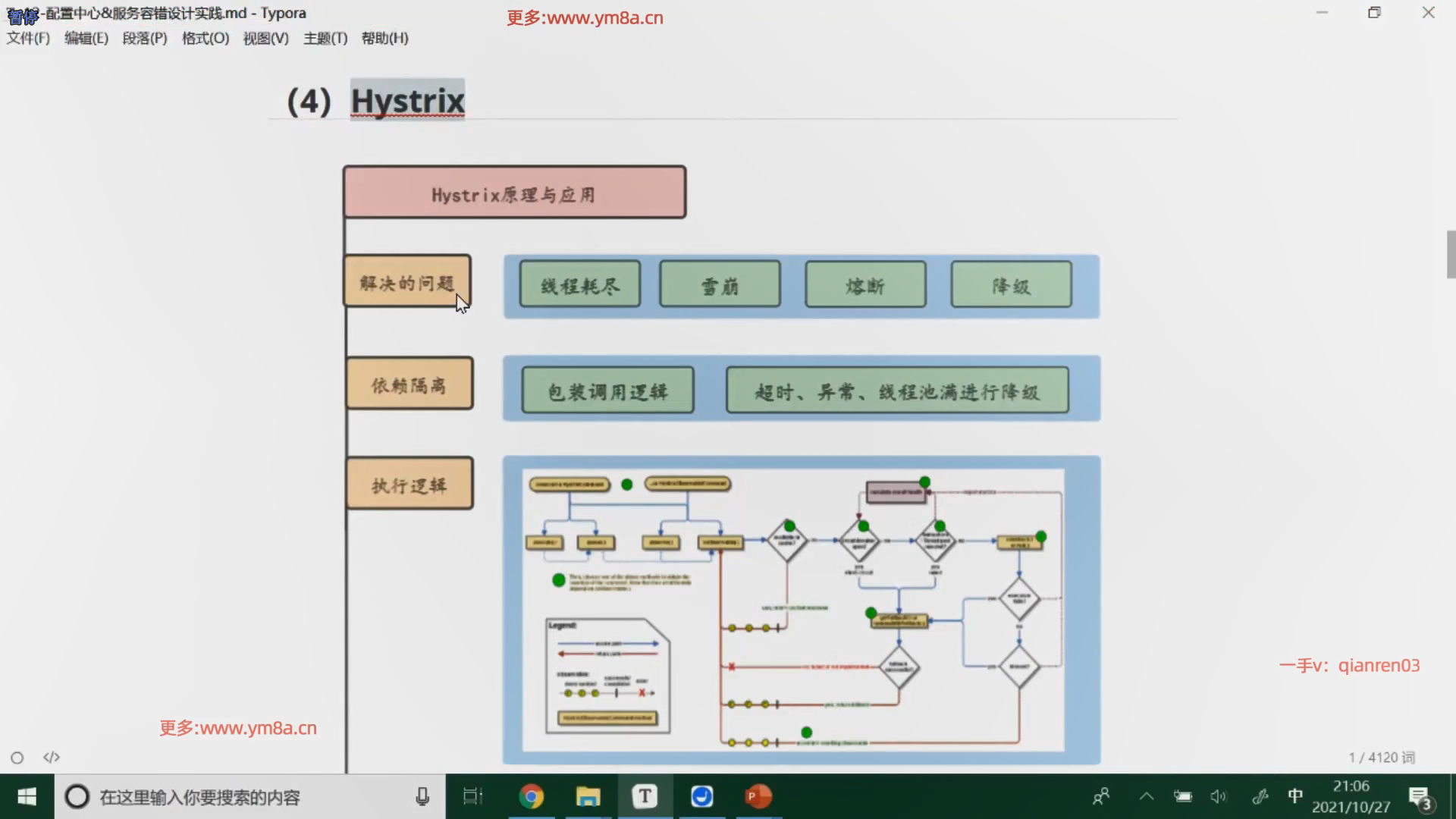The width and height of the screenshot is (1456, 819).
Task: Open the Chrome taskbar icon
Action: (531, 796)
